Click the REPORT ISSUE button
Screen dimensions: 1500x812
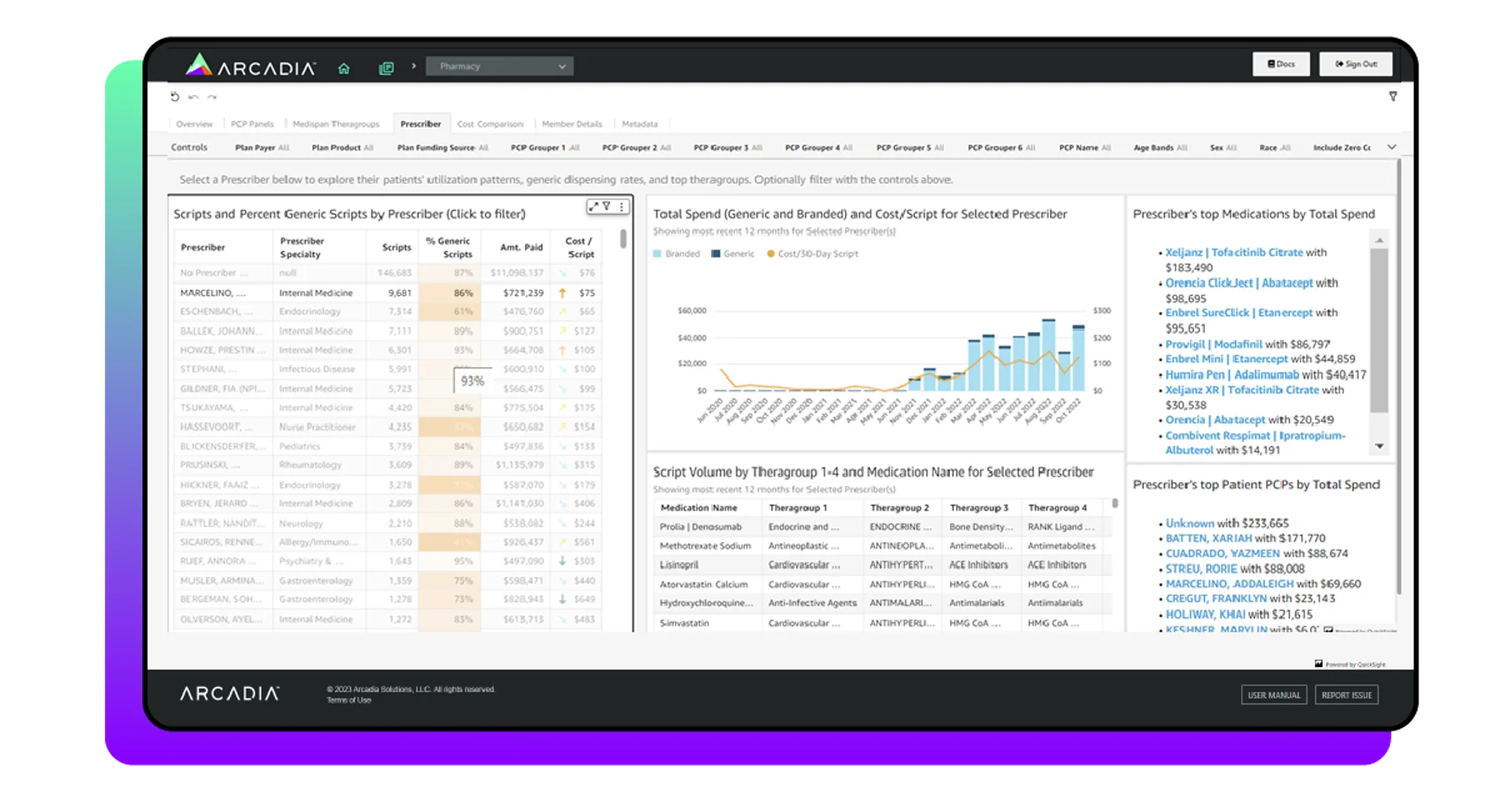pos(1346,695)
